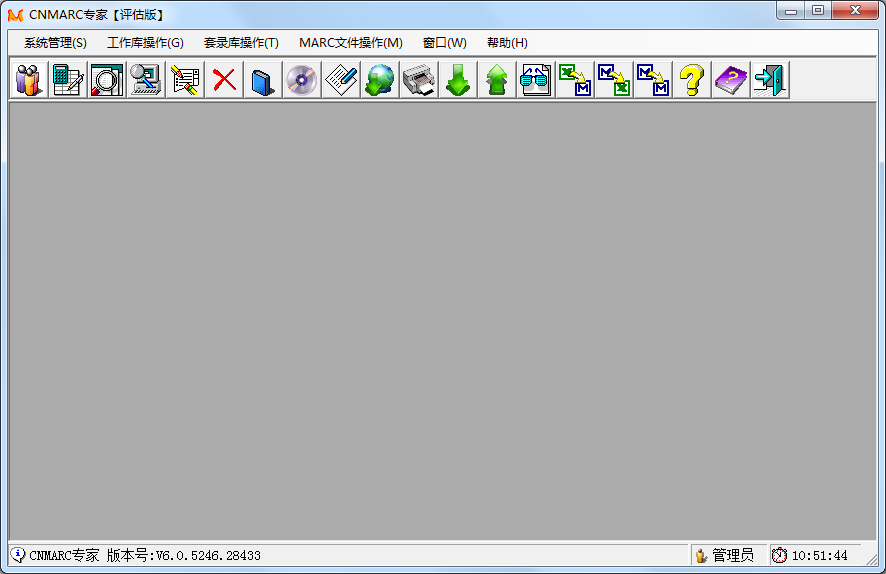
Task: Click the green up arrow icon
Action: click(x=496, y=80)
